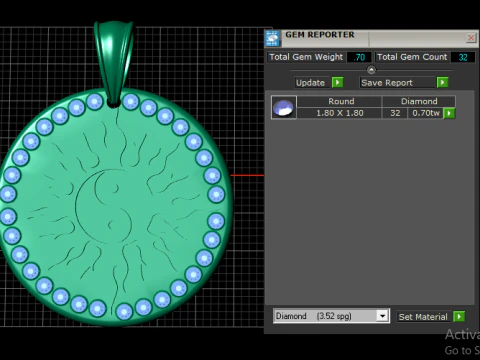The image size is (480, 360).
Task: Click the Set Material label button
Action: click(x=423, y=317)
